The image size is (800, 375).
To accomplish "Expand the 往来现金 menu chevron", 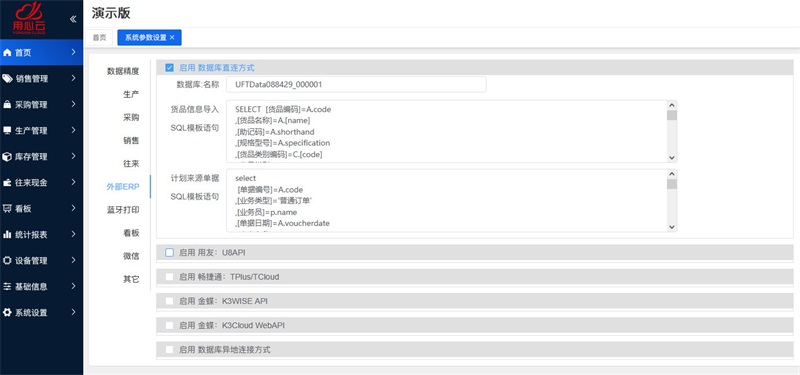I will pos(73,182).
